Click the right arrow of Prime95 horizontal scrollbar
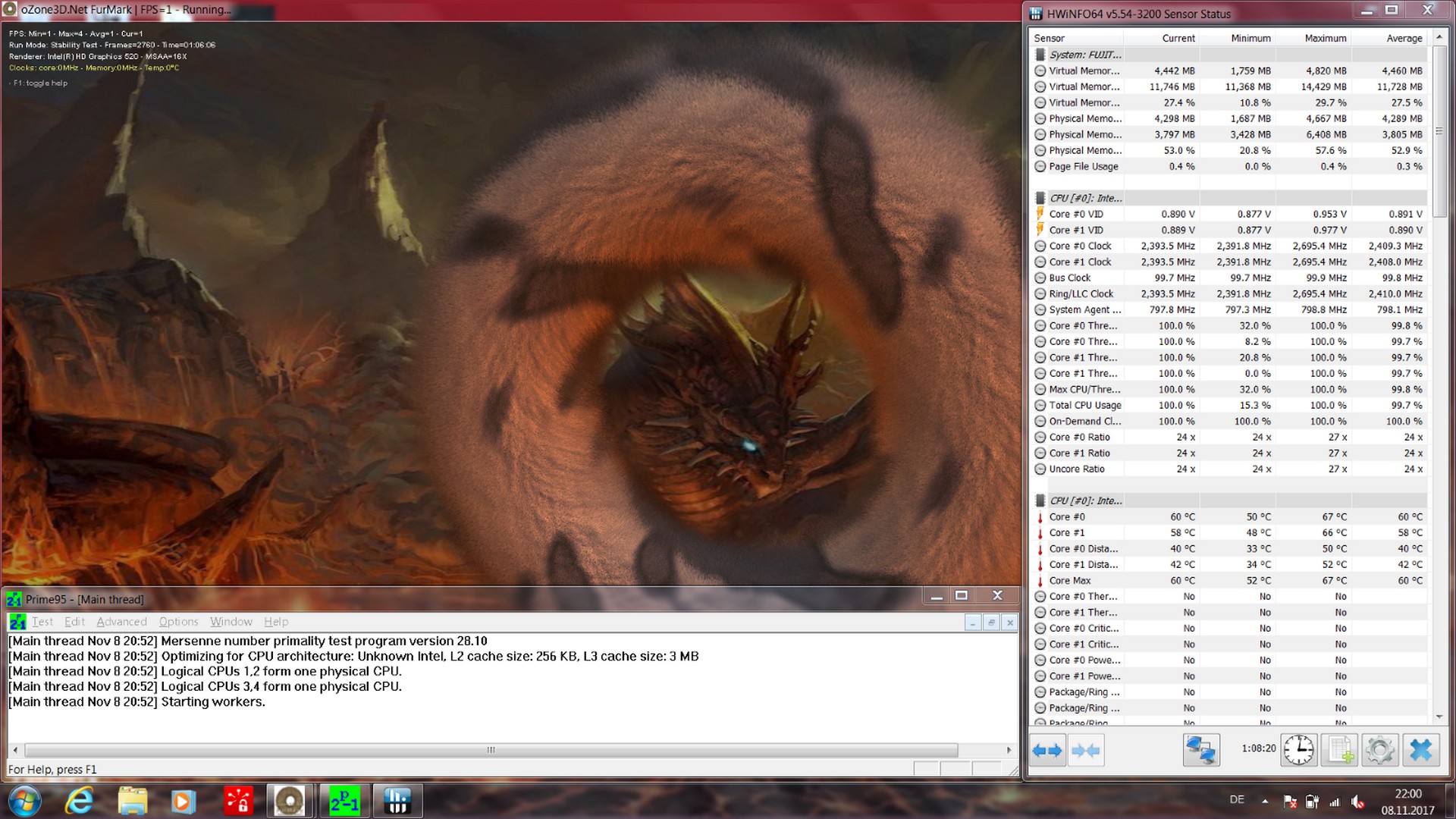The height and width of the screenshot is (819, 1456). (1009, 750)
